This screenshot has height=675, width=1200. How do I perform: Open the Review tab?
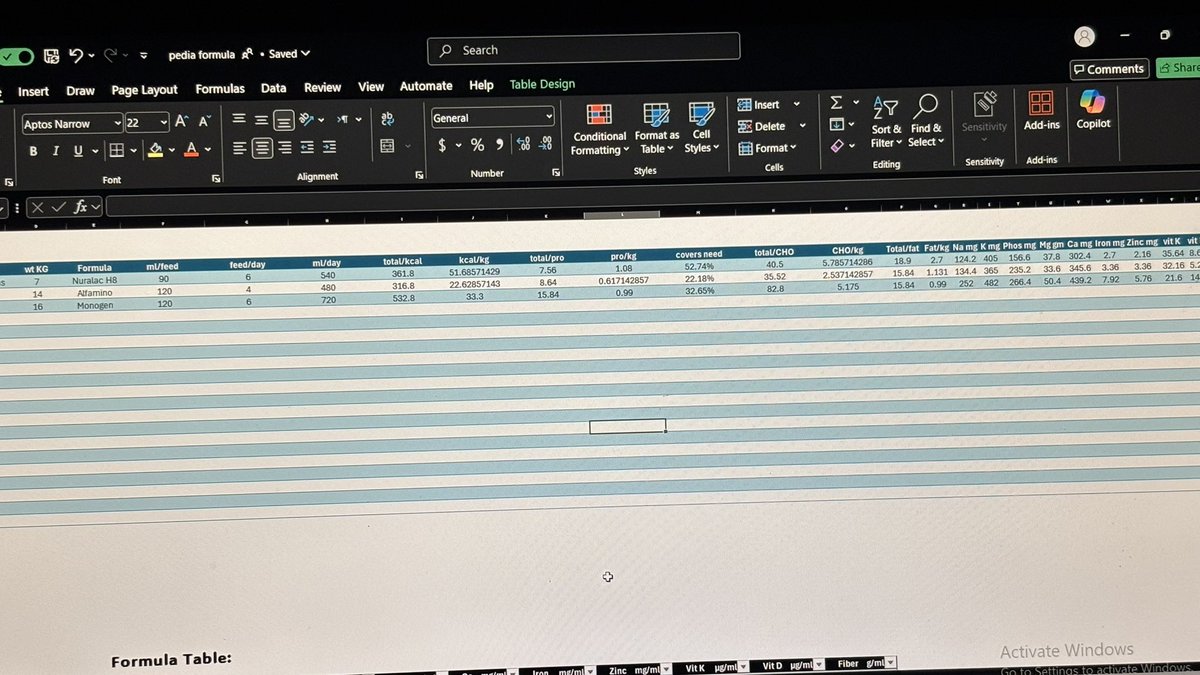[322, 88]
